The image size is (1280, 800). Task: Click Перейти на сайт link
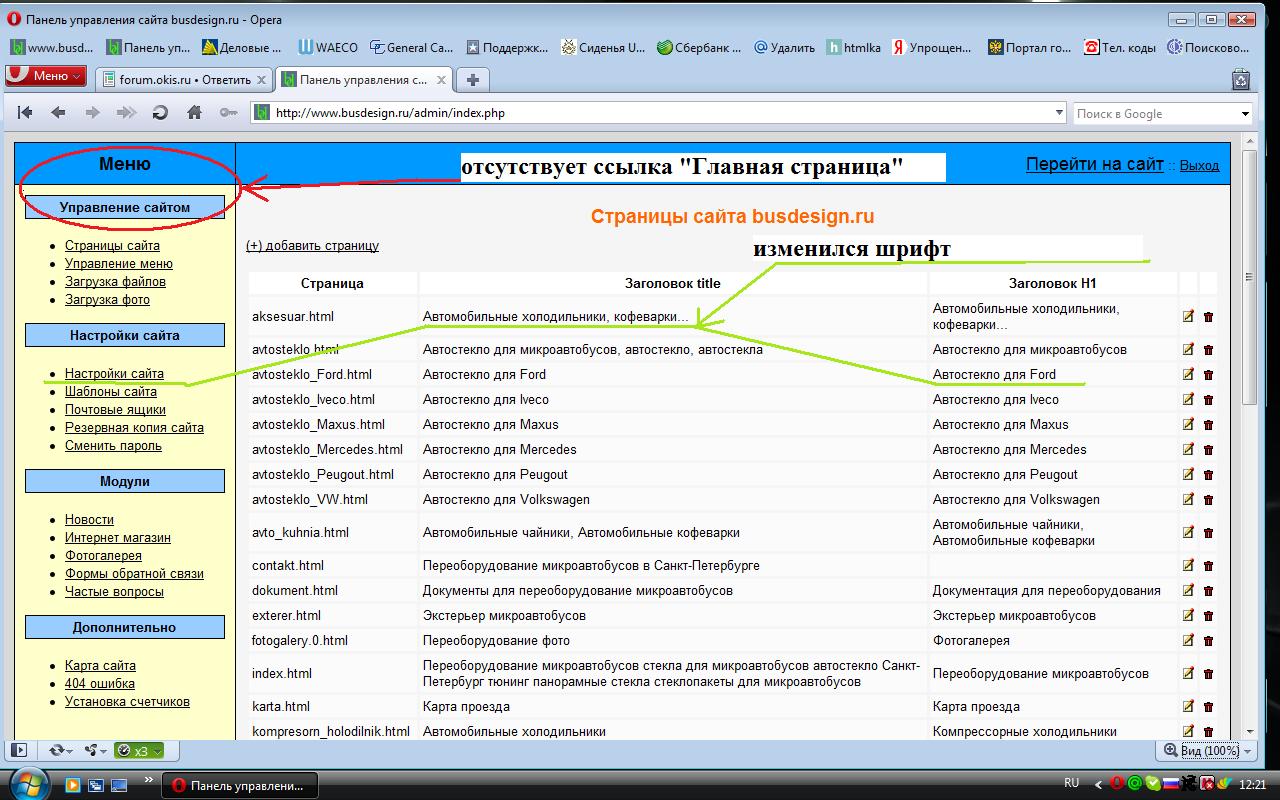coord(1095,164)
